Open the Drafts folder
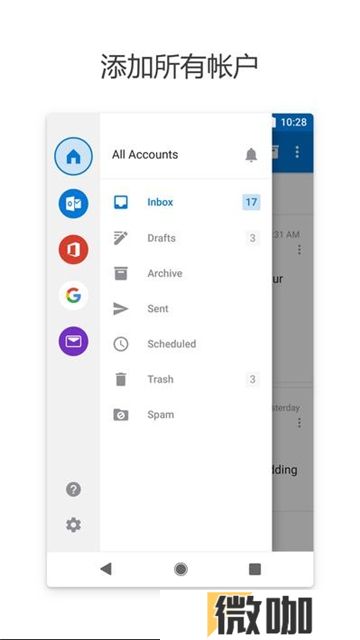Image resolution: width=360 pixels, height=640 pixels. coord(186,238)
